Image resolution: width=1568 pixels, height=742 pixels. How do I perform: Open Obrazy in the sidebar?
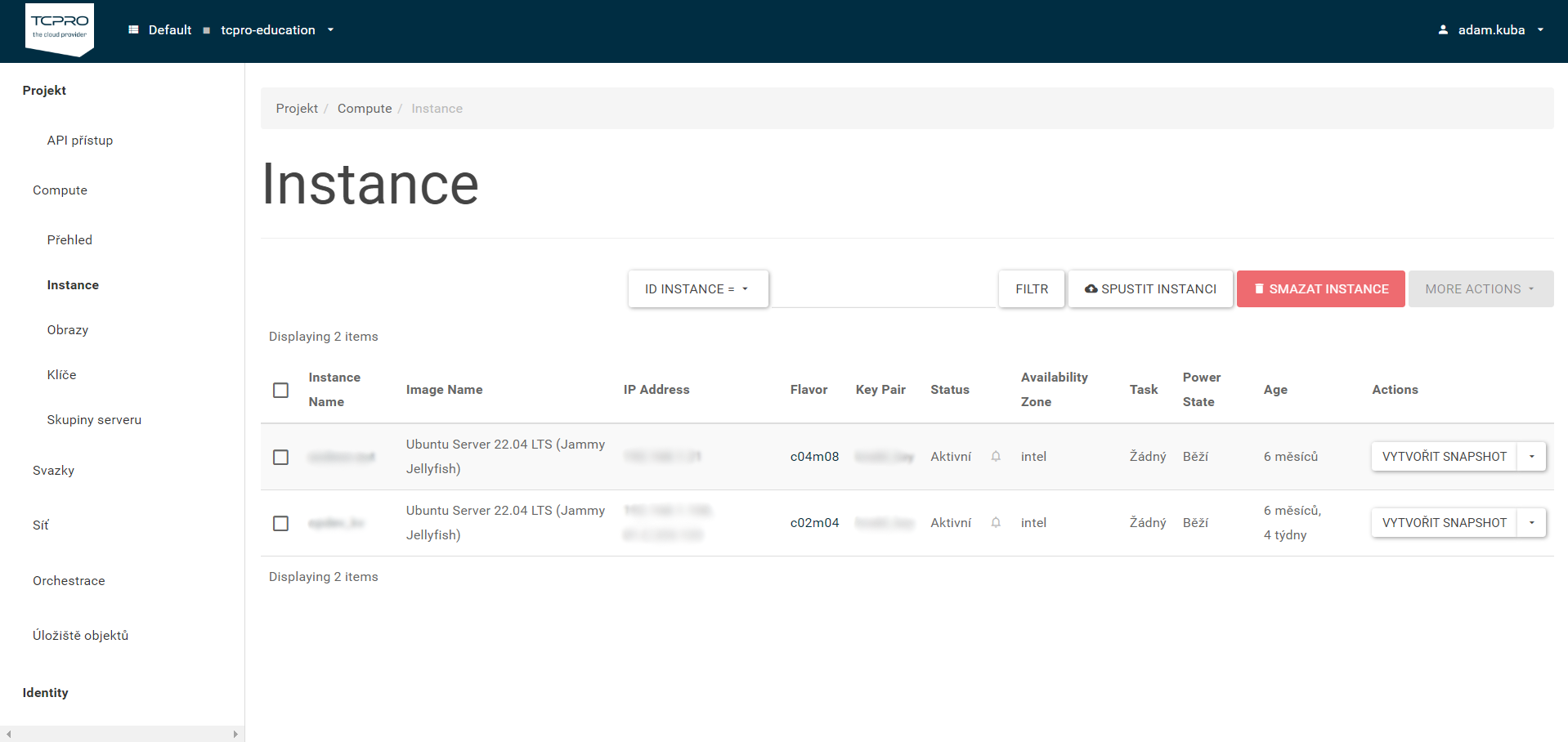pos(68,329)
